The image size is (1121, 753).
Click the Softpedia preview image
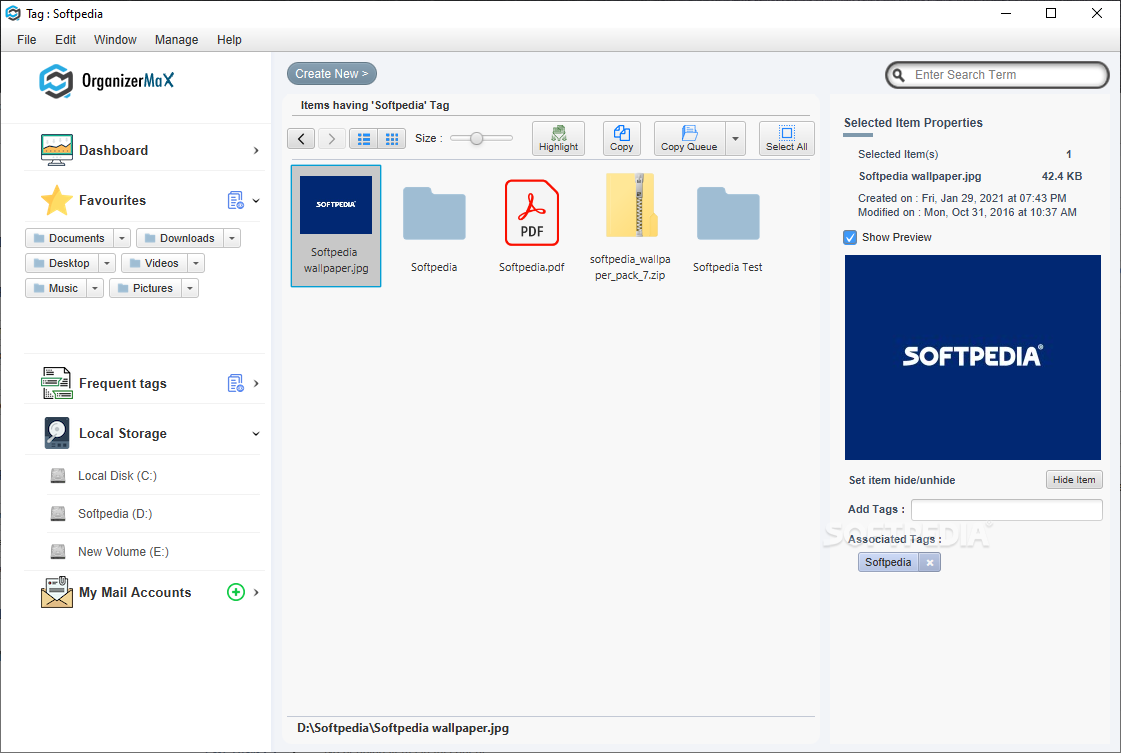[x=972, y=358]
